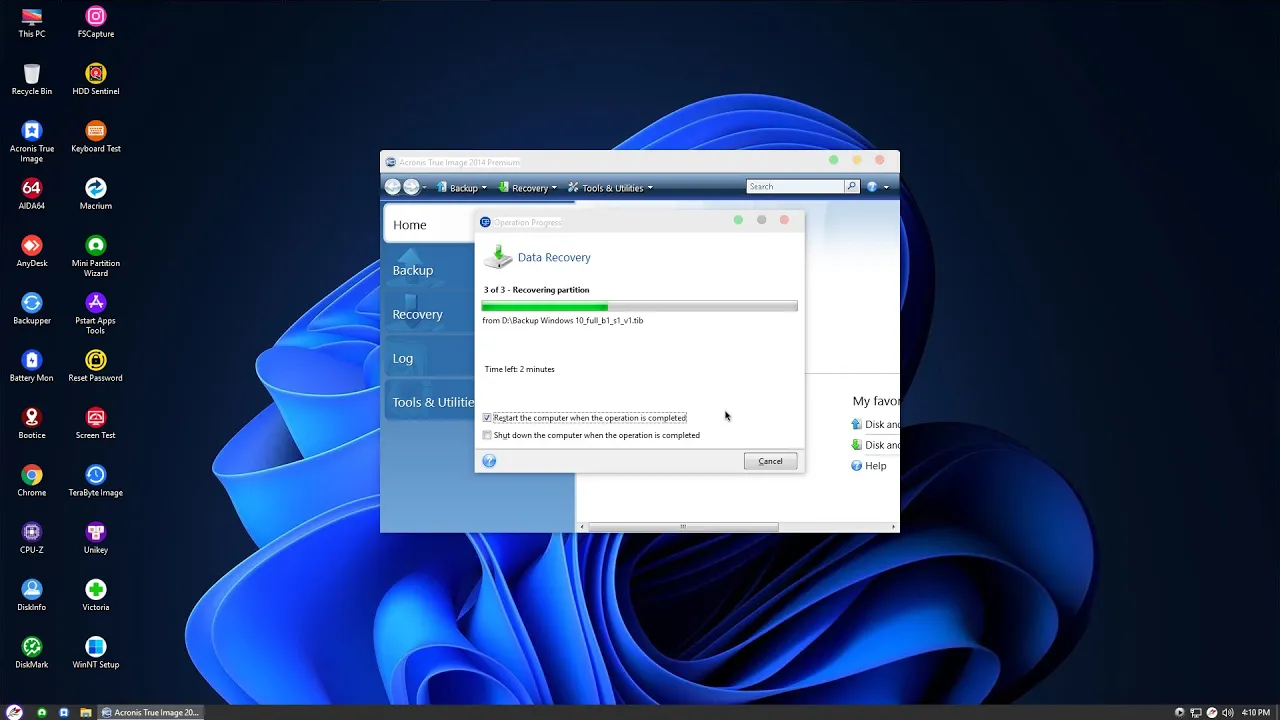Open Mini Partition Wizard shortcut
The image size is (1280, 720).
click(x=96, y=256)
